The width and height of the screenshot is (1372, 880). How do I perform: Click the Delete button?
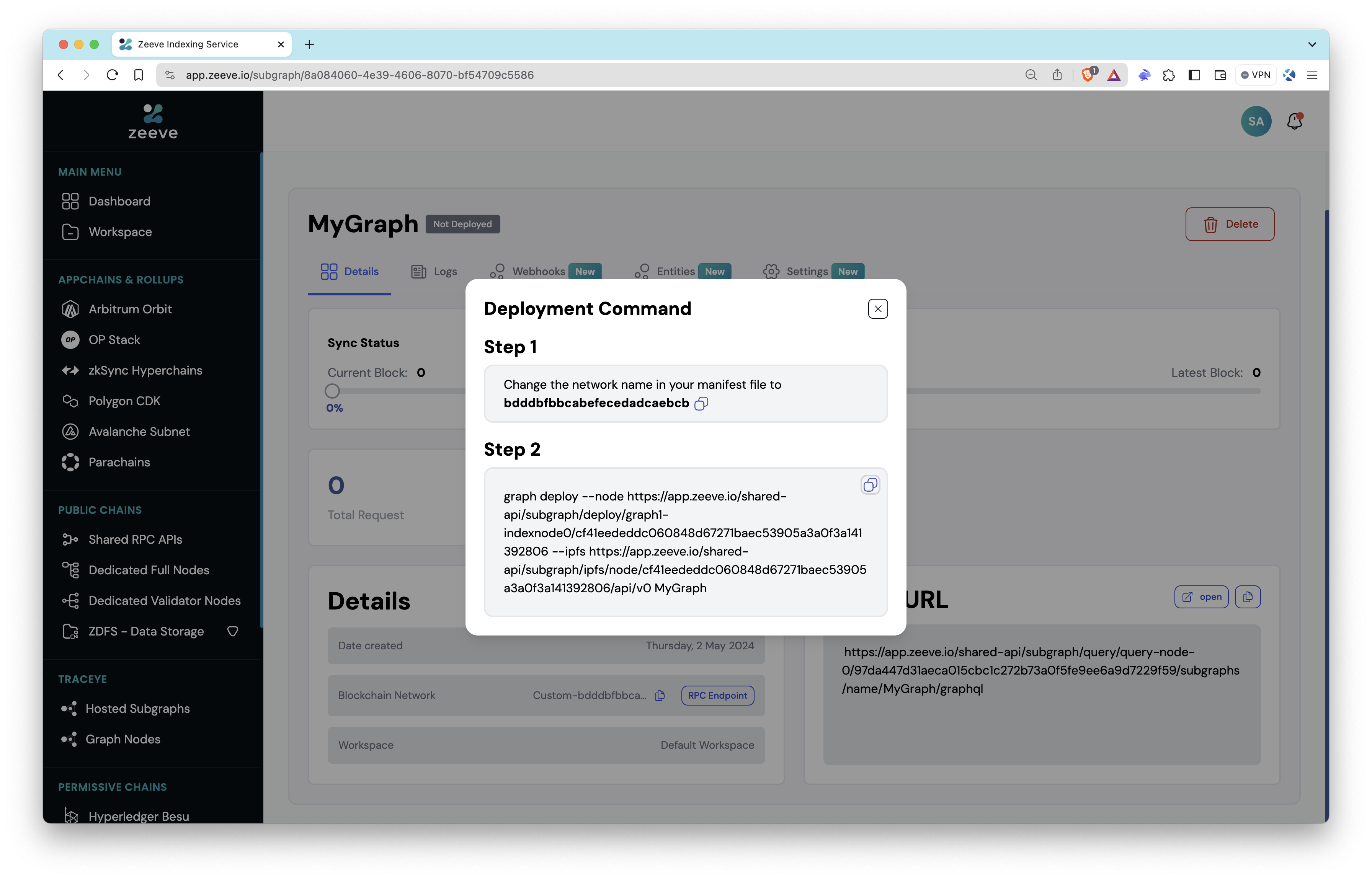pyautogui.click(x=1229, y=224)
